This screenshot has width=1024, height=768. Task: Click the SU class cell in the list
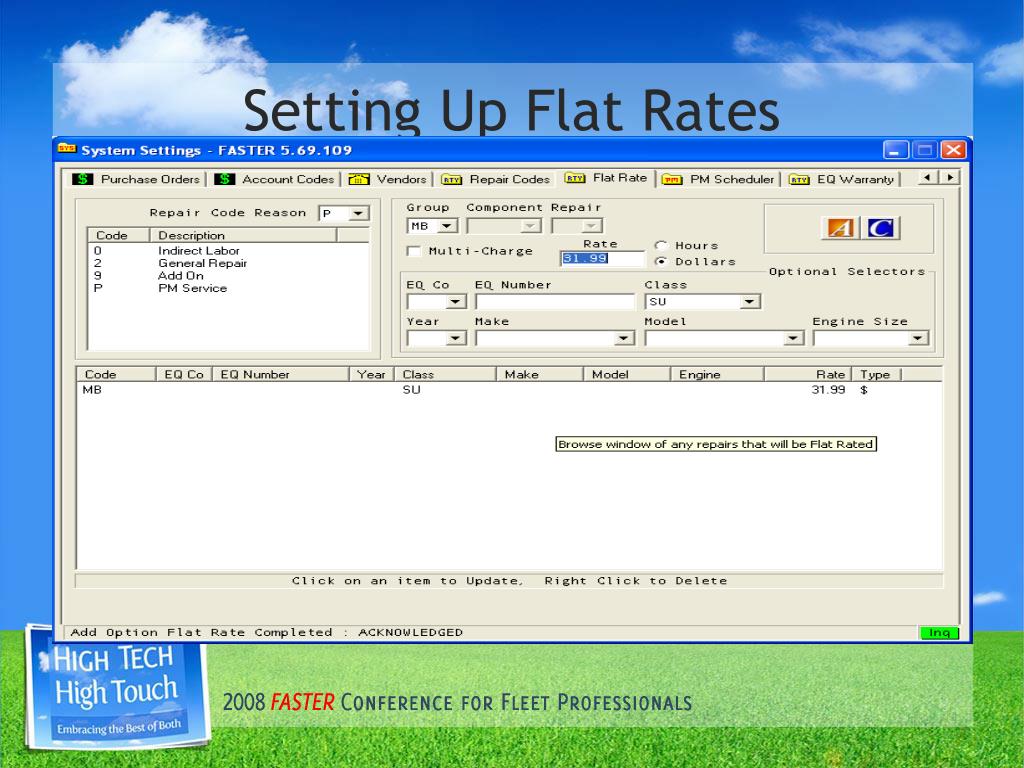point(411,390)
